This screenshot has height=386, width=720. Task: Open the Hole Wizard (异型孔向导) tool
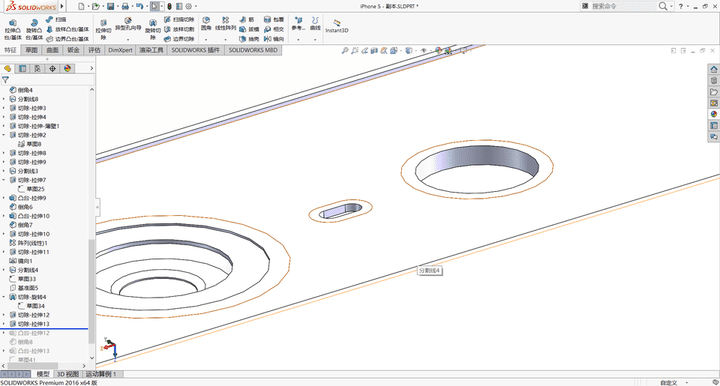pos(128,24)
